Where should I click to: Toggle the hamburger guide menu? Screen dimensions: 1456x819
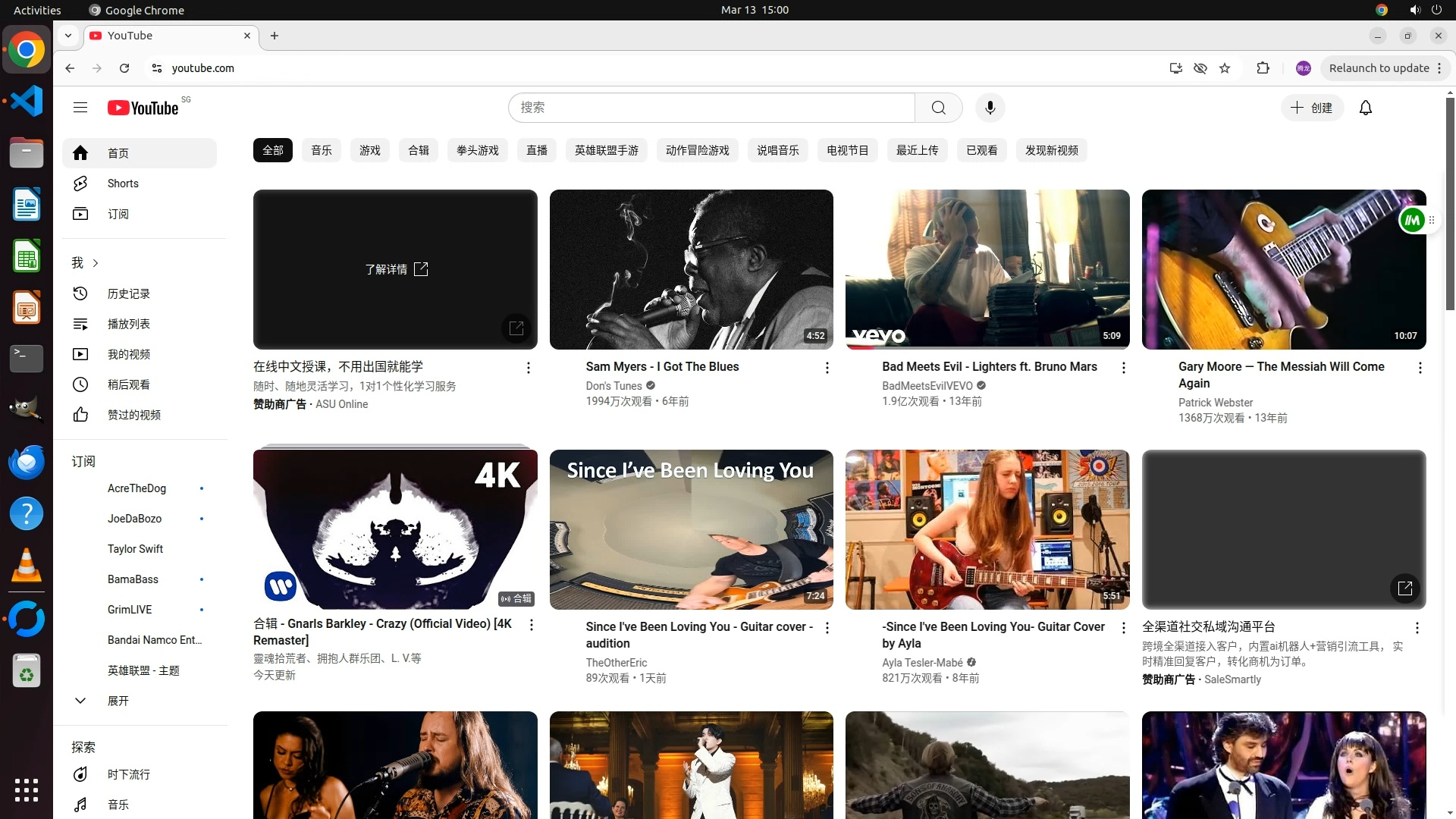pyautogui.click(x=80, y=108)
